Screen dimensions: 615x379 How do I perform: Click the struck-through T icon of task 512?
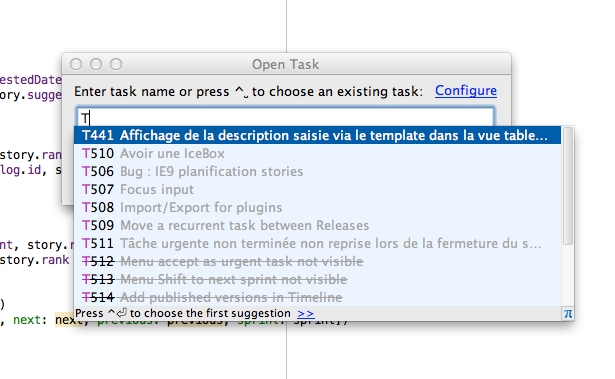(x=86, y=261)
